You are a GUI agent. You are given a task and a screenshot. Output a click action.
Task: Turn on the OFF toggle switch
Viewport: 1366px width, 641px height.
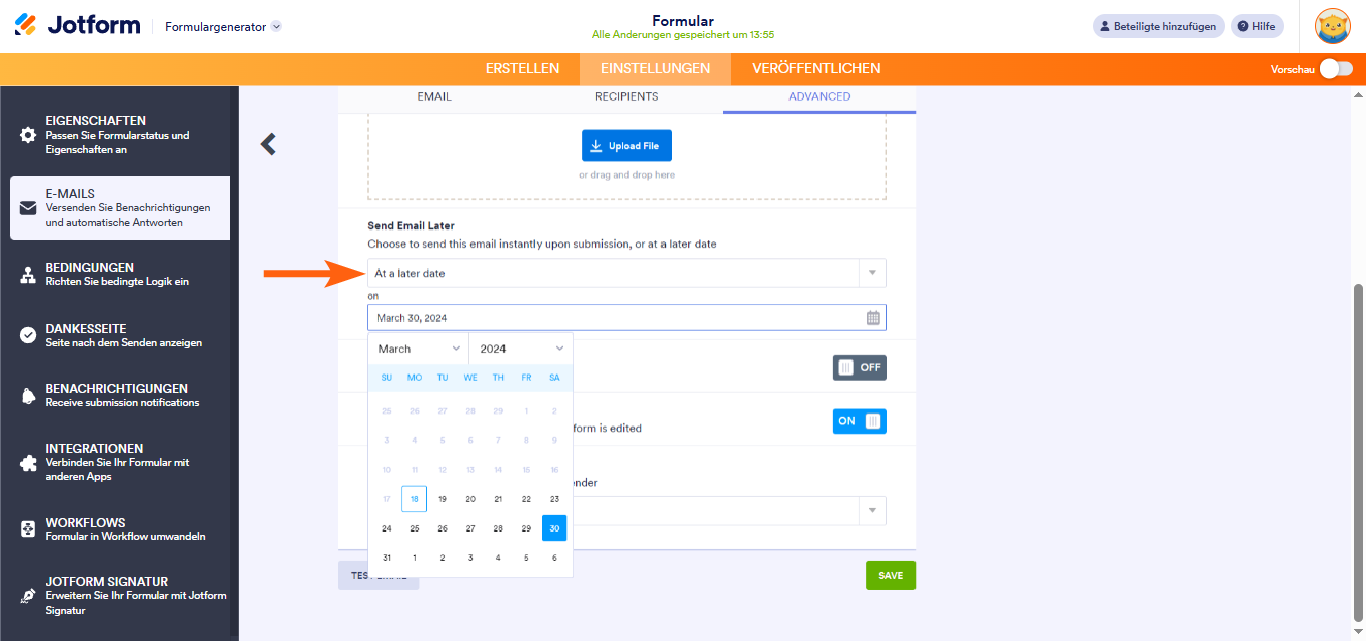click(x=859, y=367)
